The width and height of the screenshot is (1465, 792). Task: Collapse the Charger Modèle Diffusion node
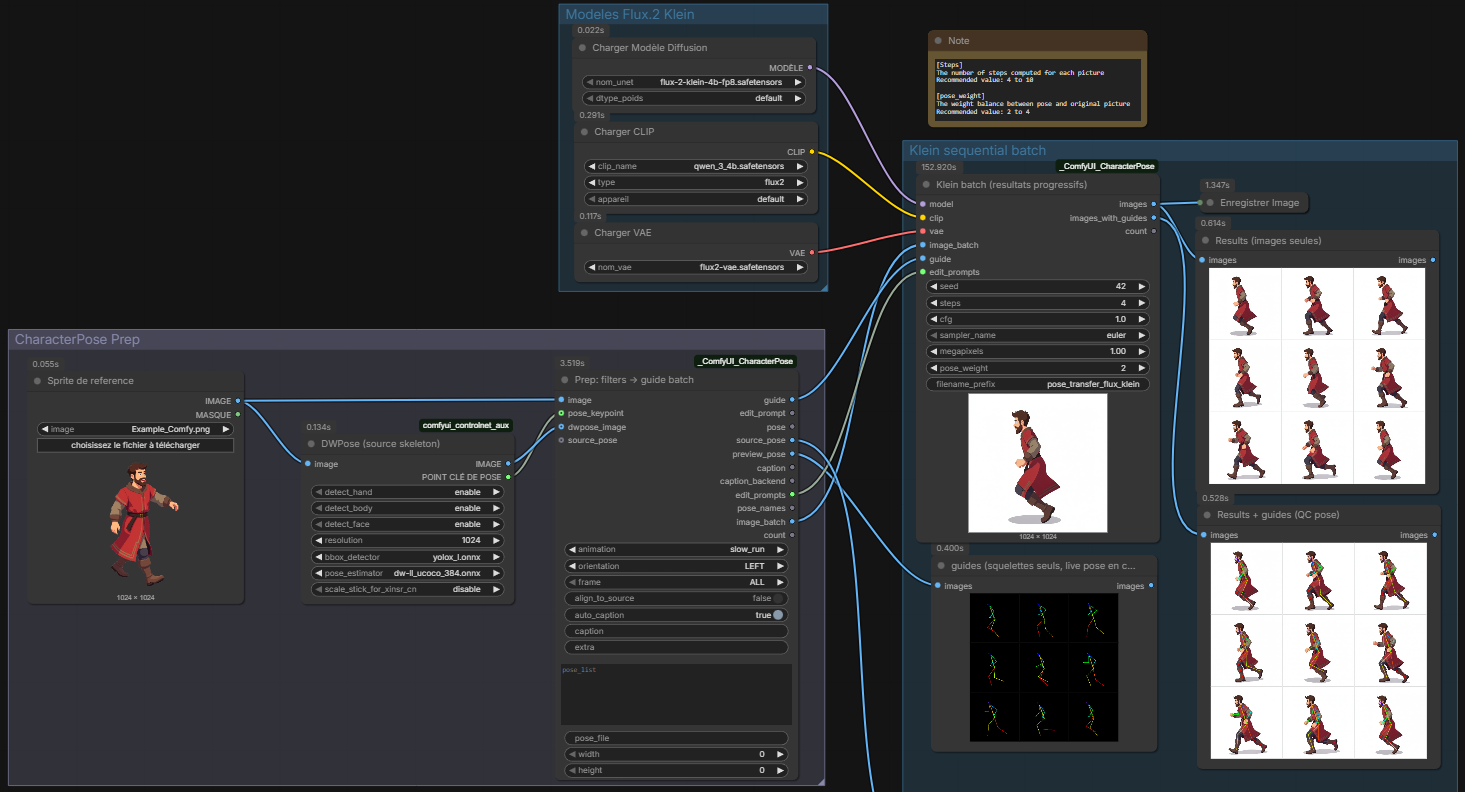click(x=582, y=48)
